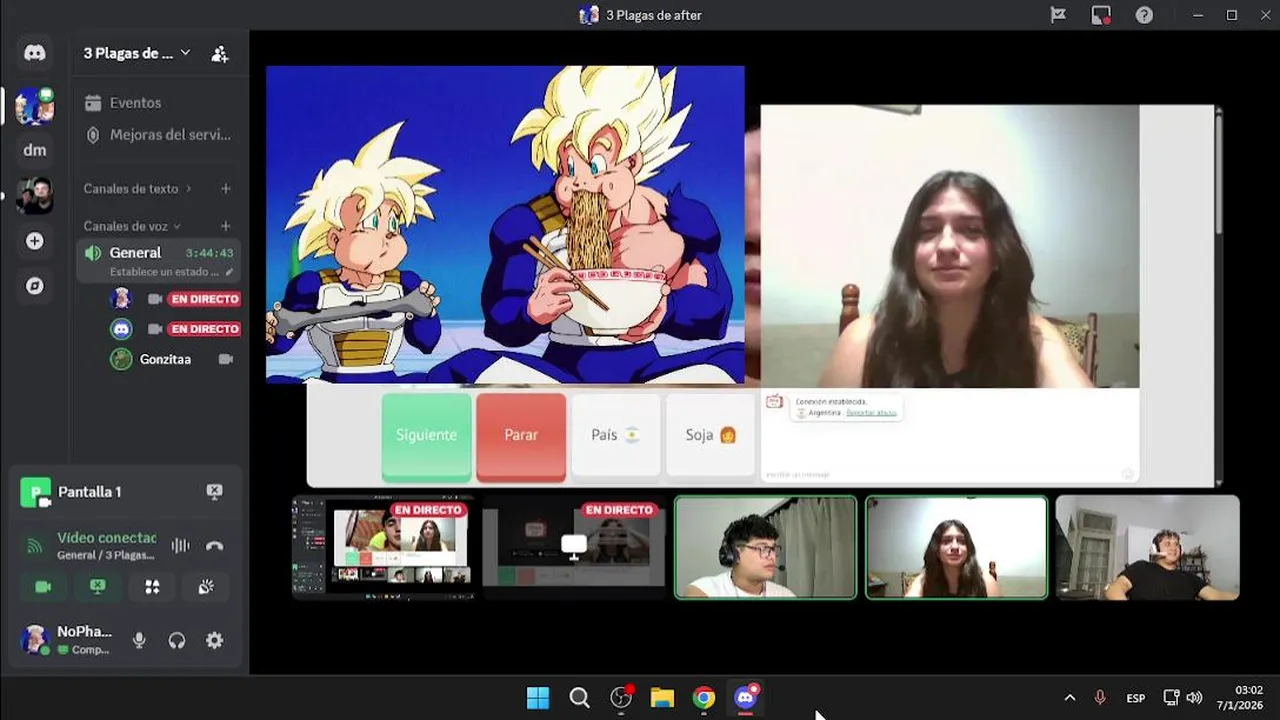
Task: Toggle screen share in voice panel
Action: click(x=97, y=587)
